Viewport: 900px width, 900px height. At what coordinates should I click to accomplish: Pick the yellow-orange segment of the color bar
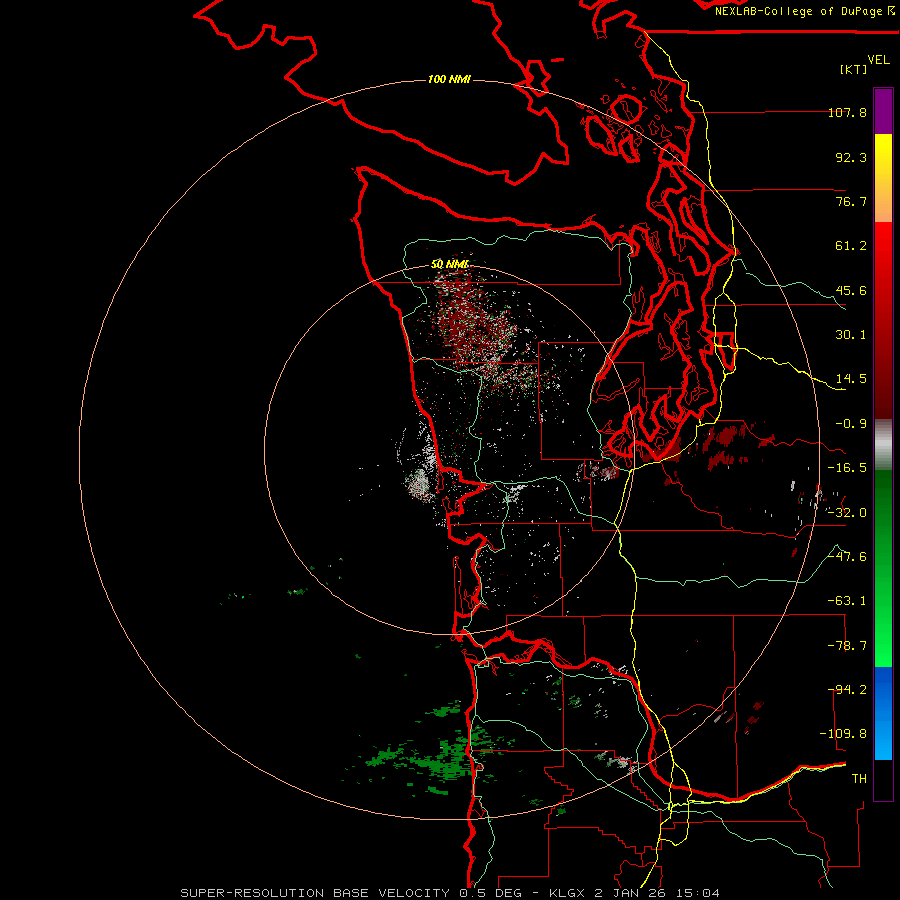(x=883, y=178)
